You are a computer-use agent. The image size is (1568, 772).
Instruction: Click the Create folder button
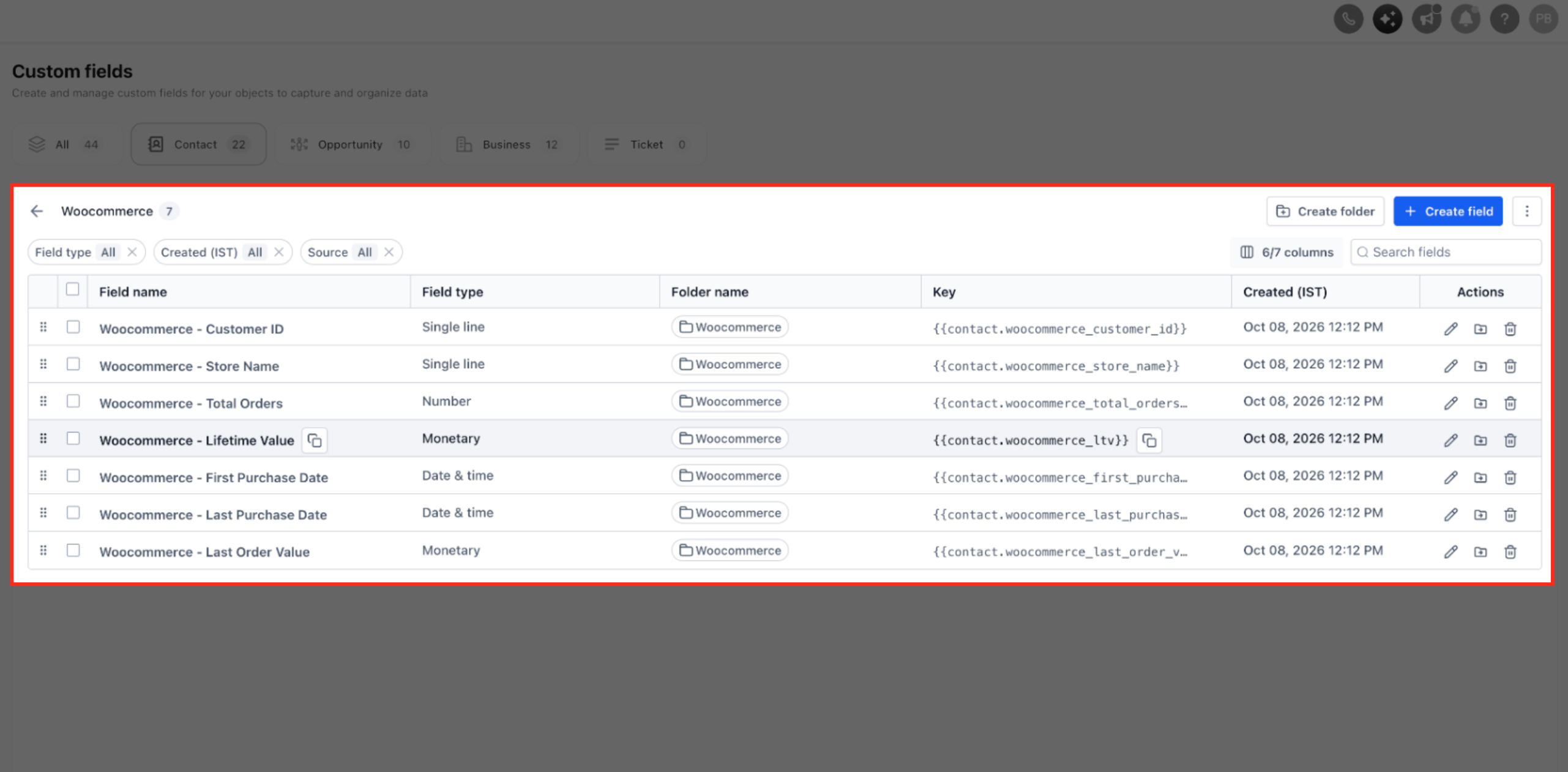pyautogui.click(x=1325, y=211)
